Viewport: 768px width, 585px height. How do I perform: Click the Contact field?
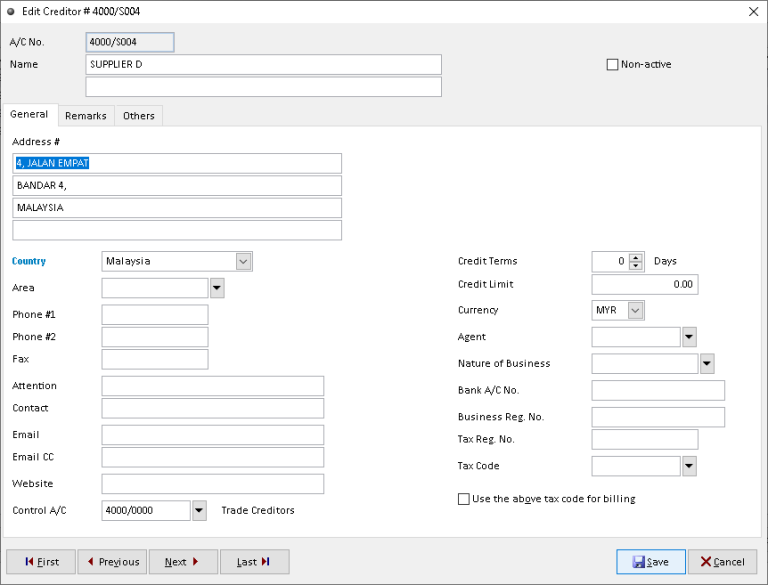coord(213,408)
